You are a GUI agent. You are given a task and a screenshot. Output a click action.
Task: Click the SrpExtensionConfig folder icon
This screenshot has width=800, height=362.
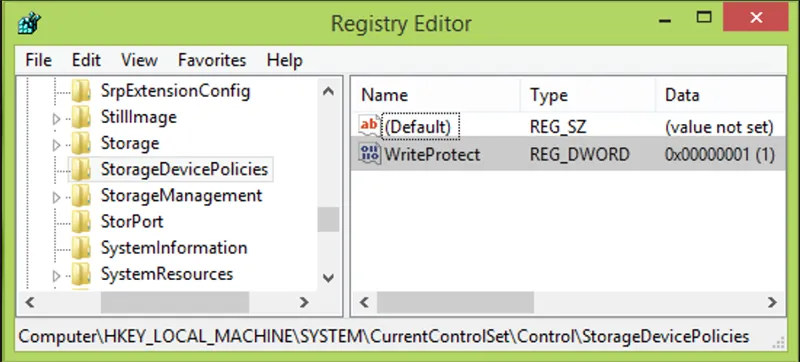81,91
